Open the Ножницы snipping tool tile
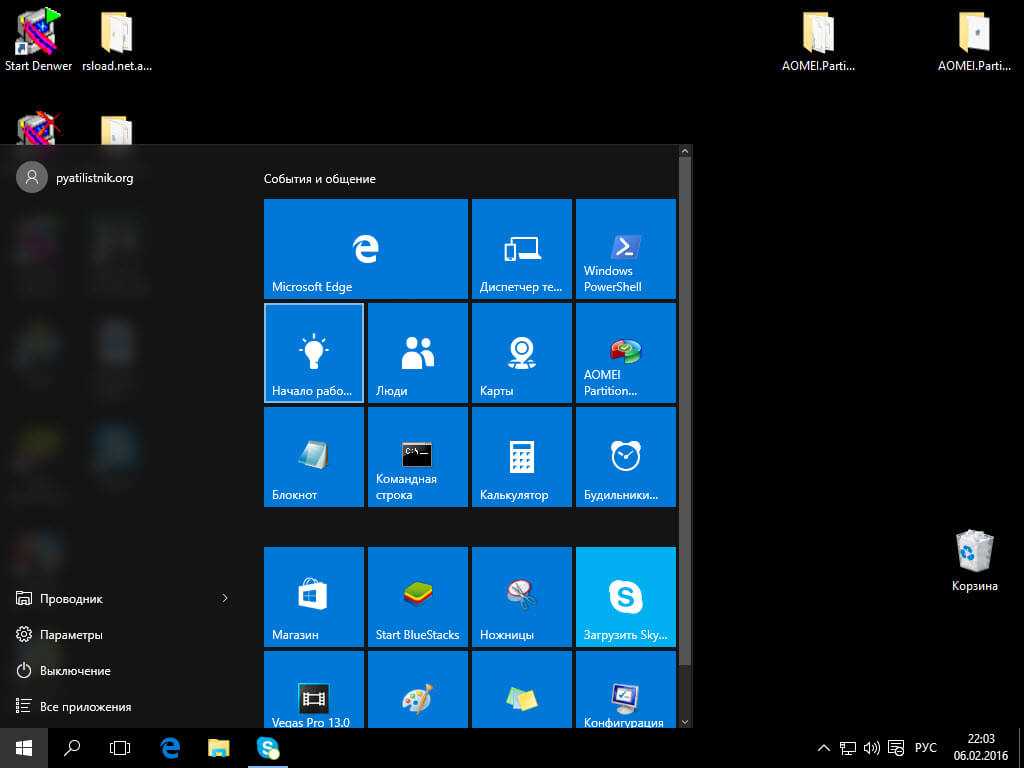The height and width of the screenshot is (768, 1024). pos(521,597)
